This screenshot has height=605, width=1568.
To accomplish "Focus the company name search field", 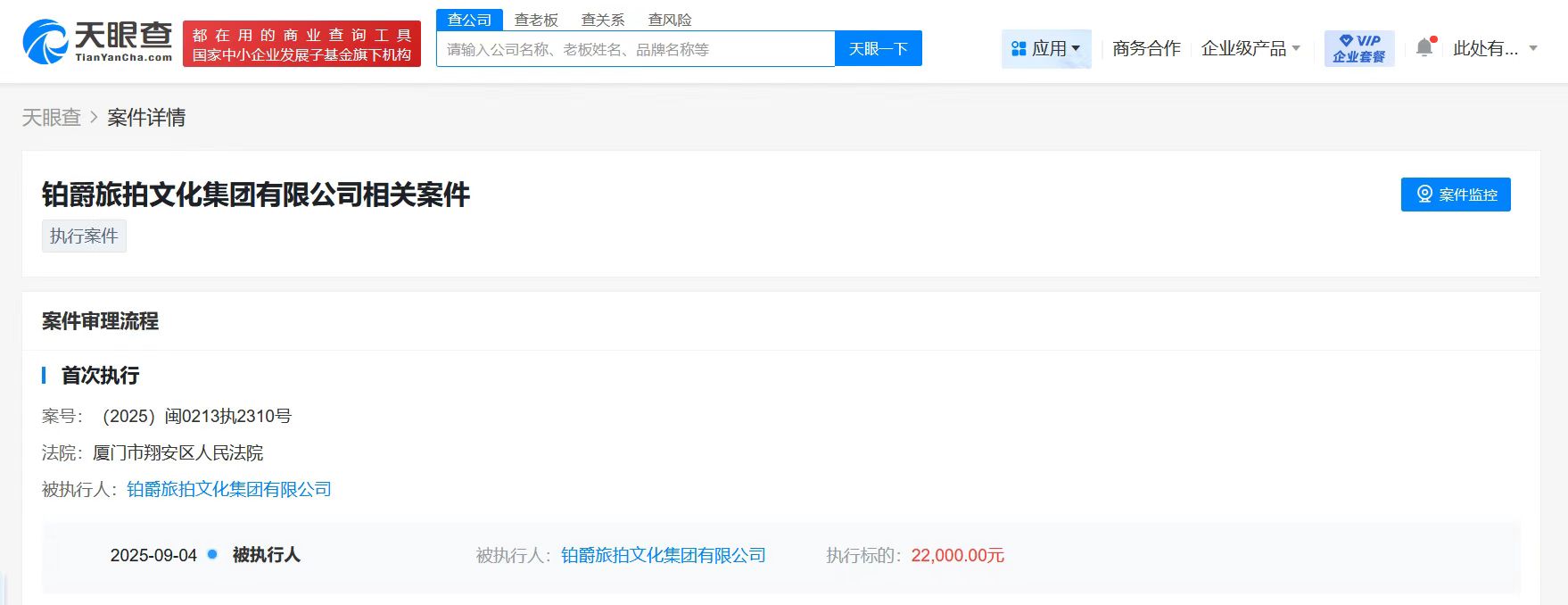I will pos(635,49).
